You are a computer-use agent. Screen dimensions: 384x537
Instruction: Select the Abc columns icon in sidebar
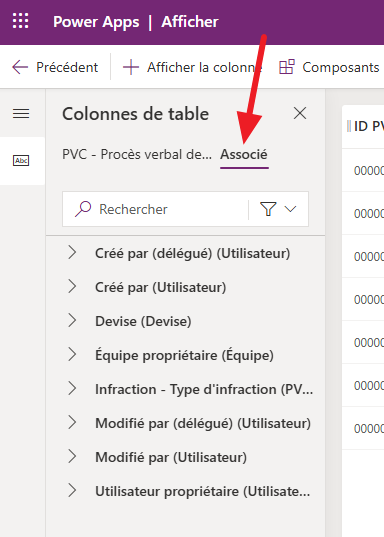[21, 160]
